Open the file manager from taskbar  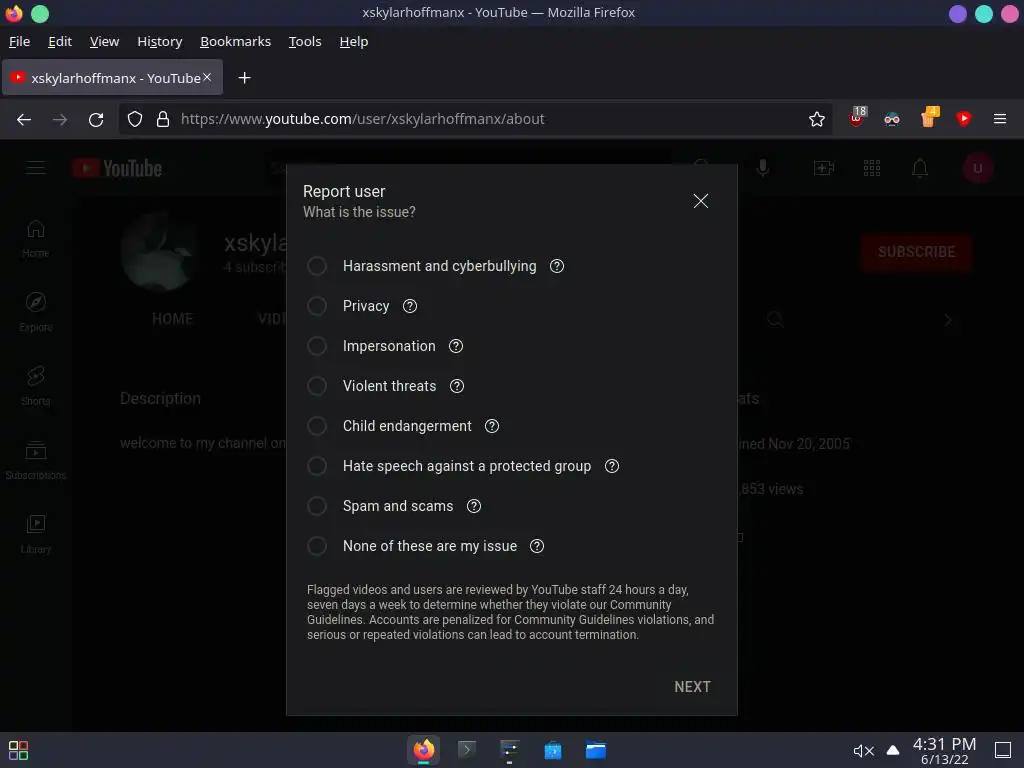click(x=596, y=750)
